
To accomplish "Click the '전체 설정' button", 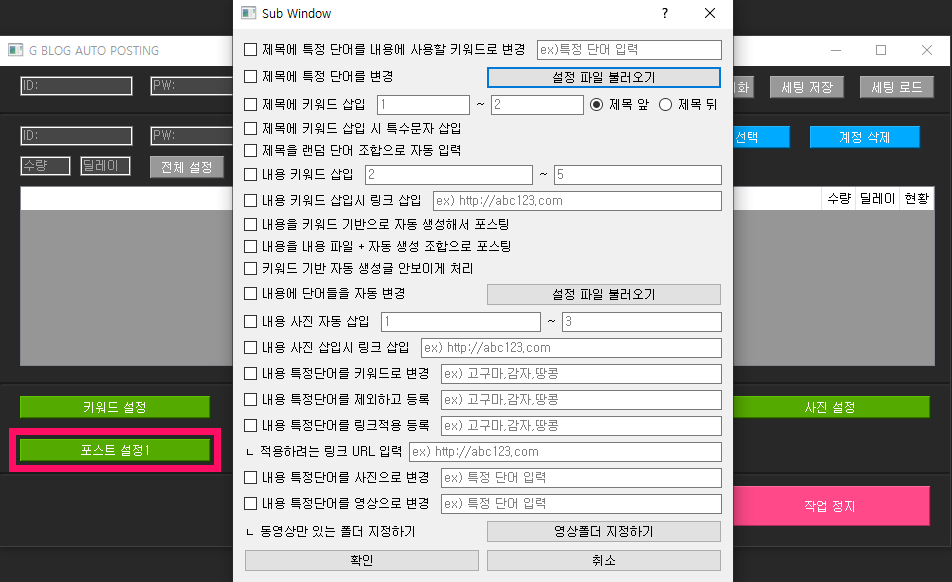I will pyautogui.click(x=186, y=167).
